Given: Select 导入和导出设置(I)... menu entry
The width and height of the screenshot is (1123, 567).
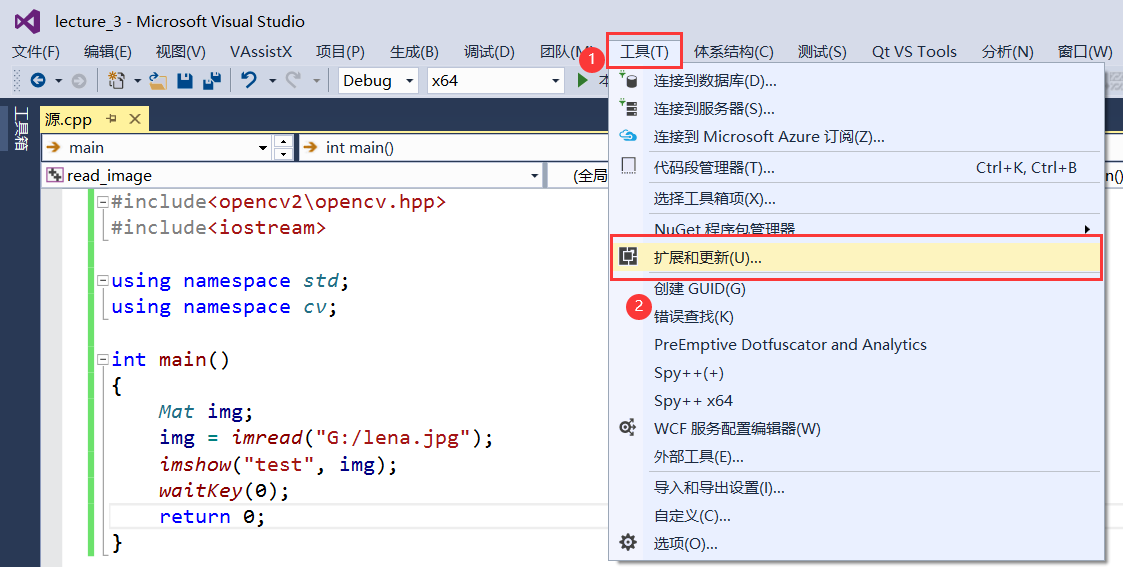Looking at the screenshot, I should (x=856, y=488).
